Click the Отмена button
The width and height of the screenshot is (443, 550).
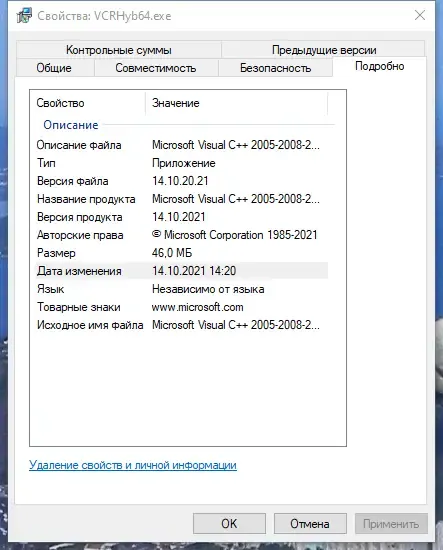[x=310, y=524]
